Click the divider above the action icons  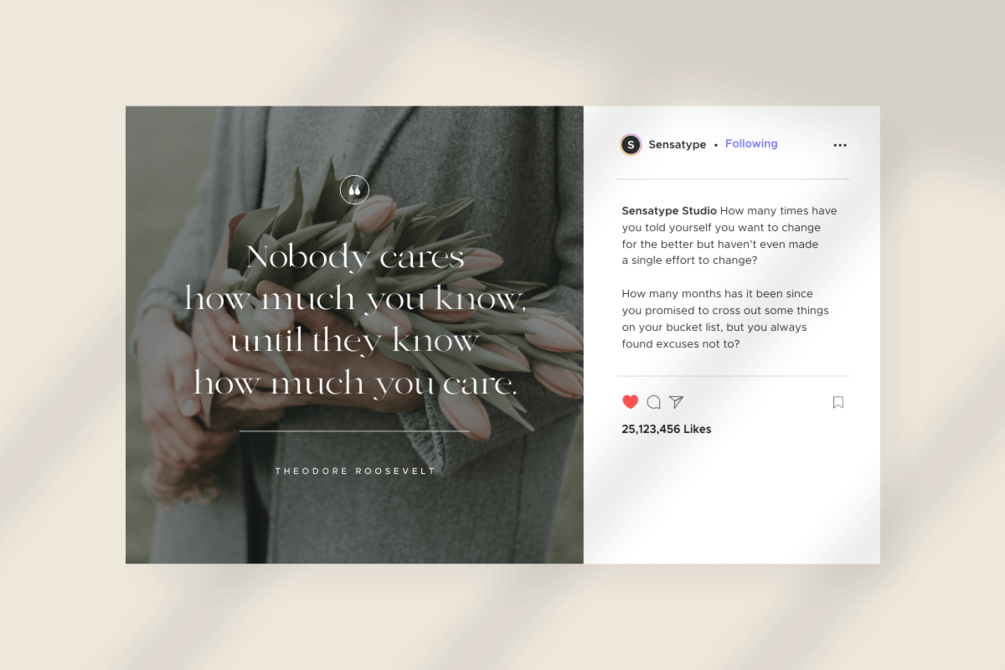(x=733, y=376)
